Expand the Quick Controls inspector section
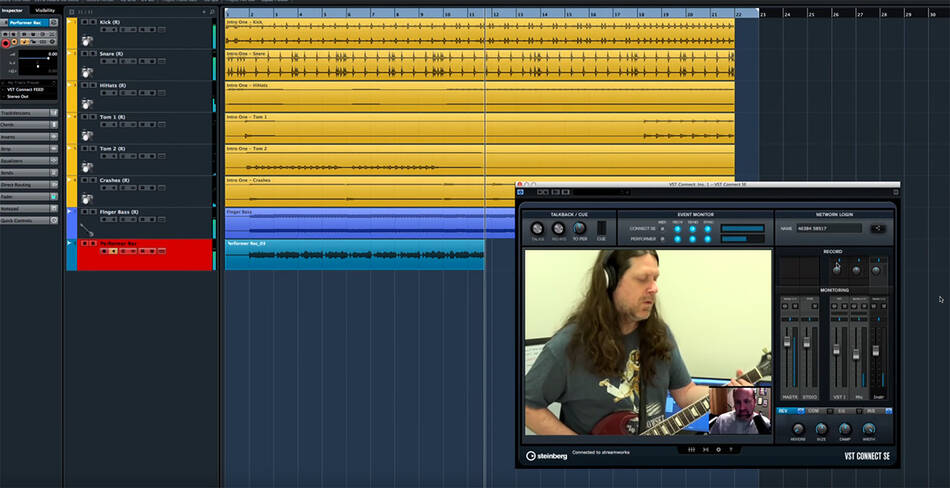The height and width of the screenshot is (488, 950). [x=28, y=220]
